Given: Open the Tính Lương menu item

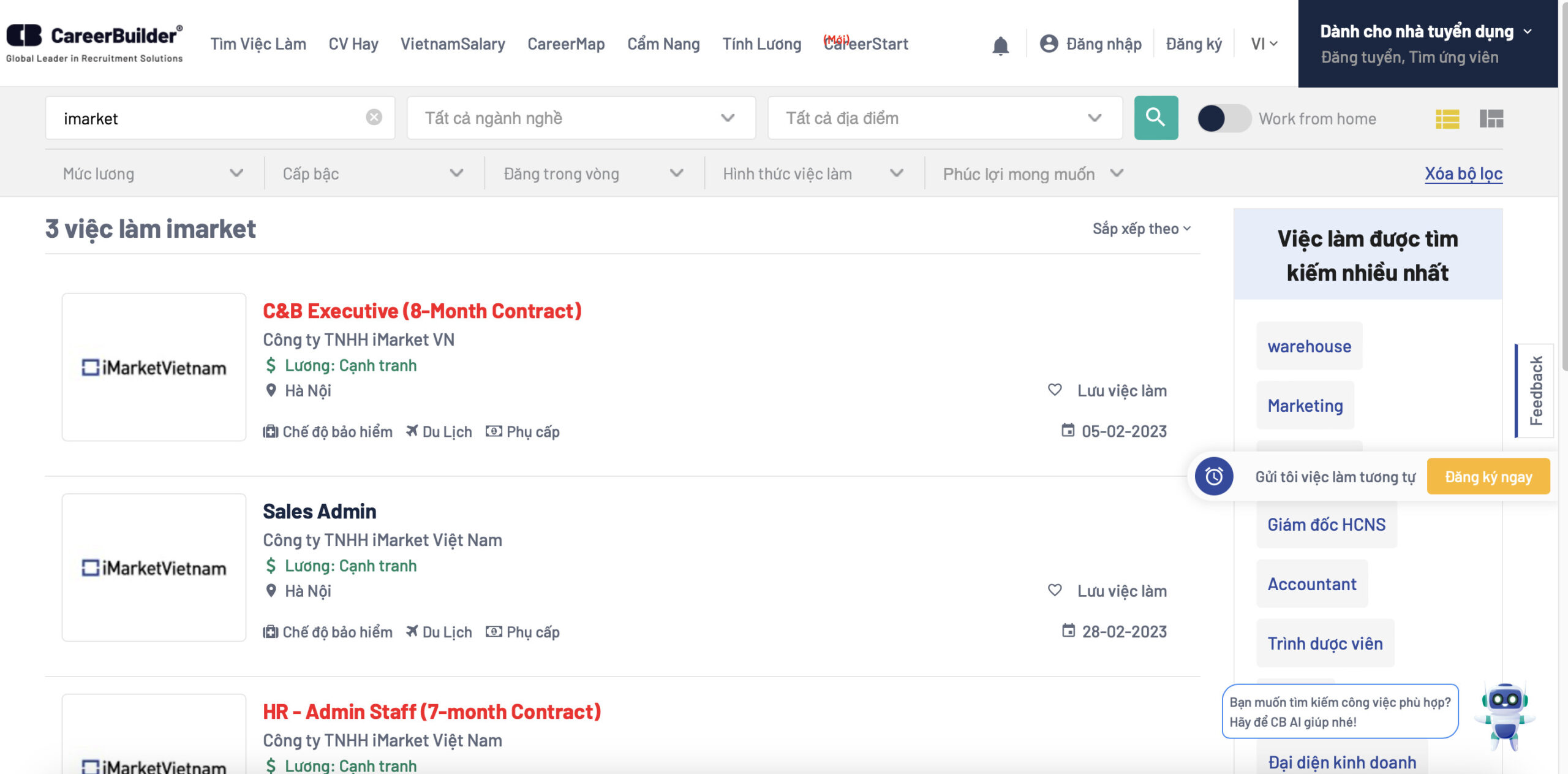Looking at the screenshot, I should pos(761,44).
